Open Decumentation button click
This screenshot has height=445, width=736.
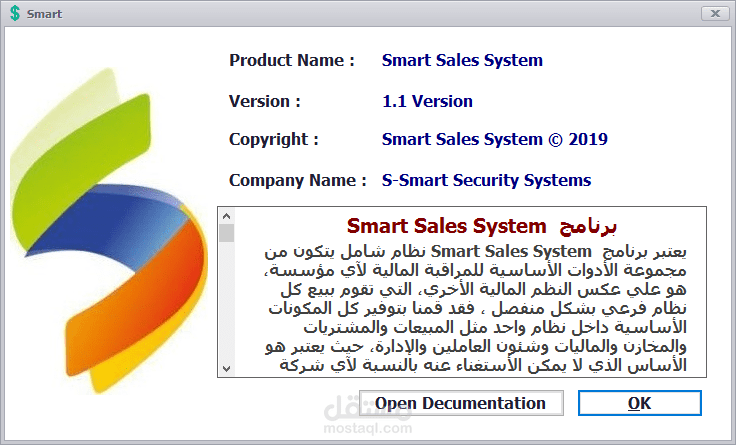(x=461, y=403)
